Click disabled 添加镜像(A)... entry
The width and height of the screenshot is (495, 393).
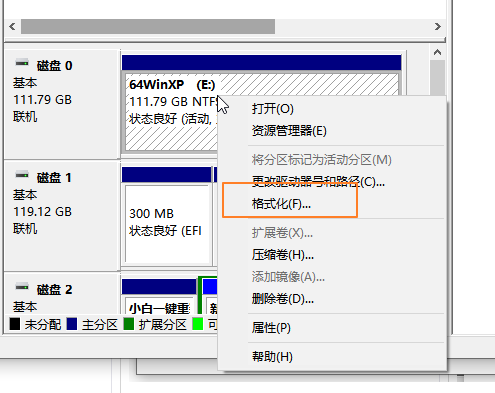[288, 277]
